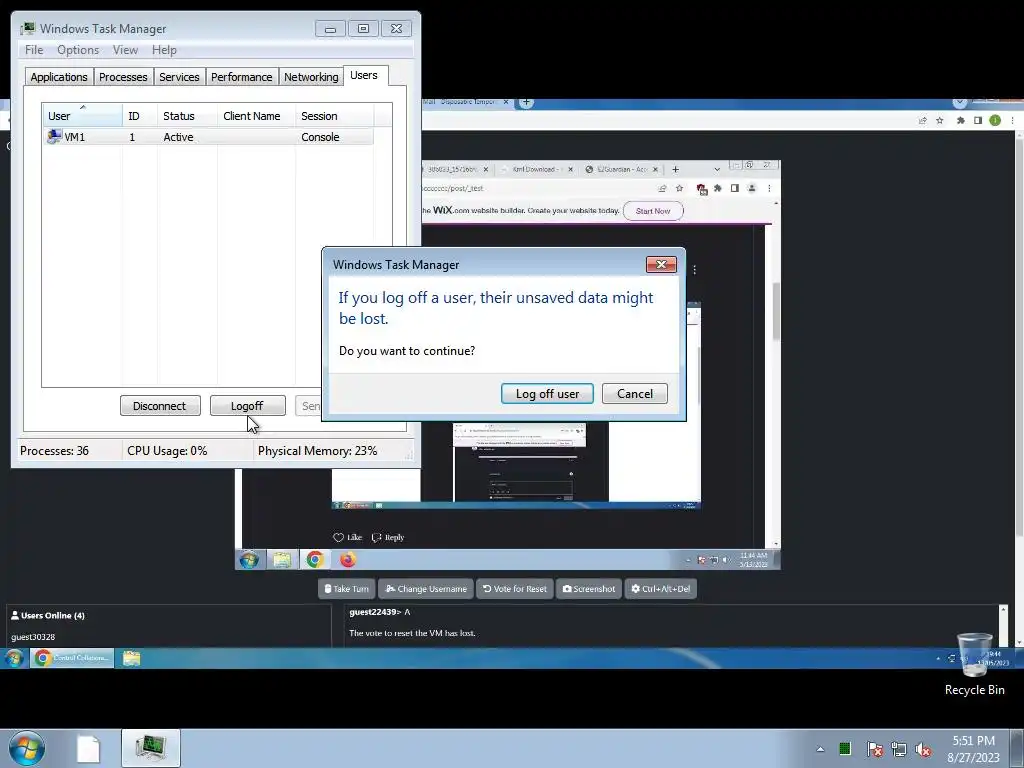
Task: Sort by the User column header
Action: click(82, 116)
